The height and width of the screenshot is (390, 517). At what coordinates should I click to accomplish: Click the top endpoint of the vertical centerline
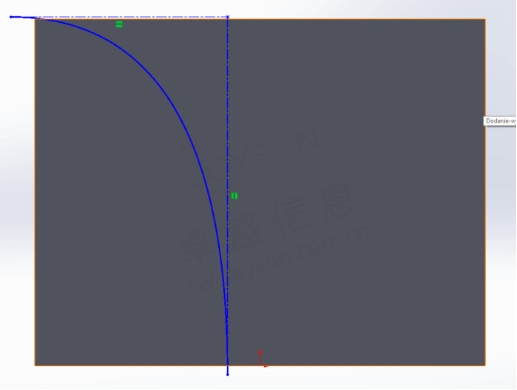tap(228, 16)
